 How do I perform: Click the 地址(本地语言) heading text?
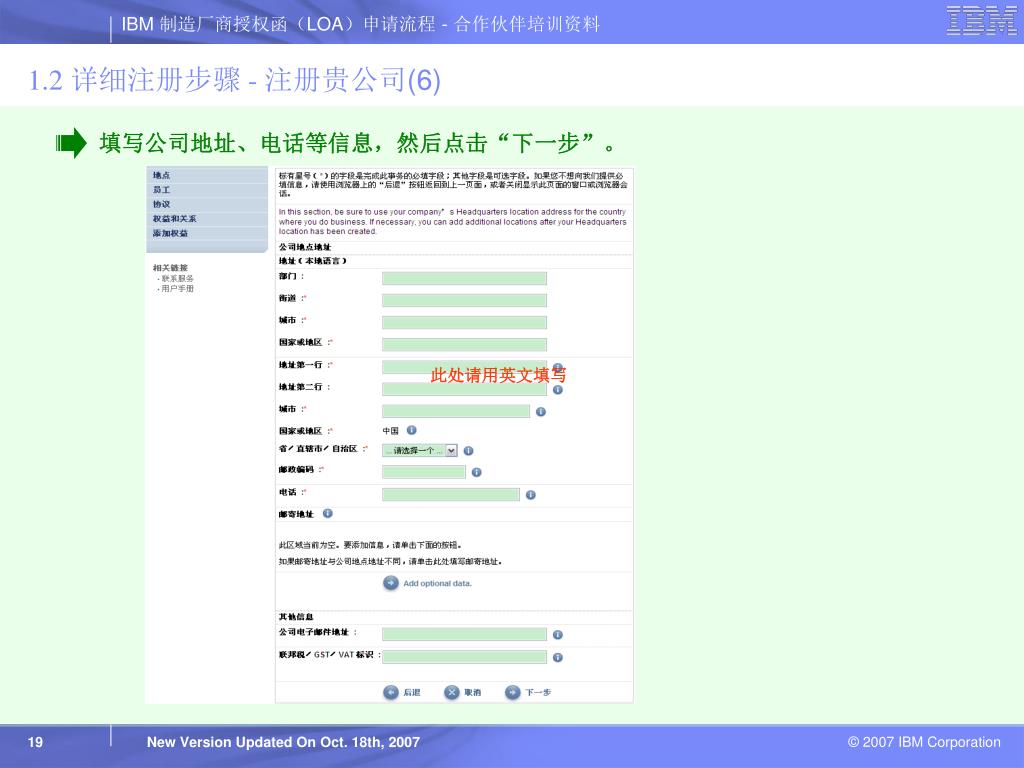[x=312, y=261]
